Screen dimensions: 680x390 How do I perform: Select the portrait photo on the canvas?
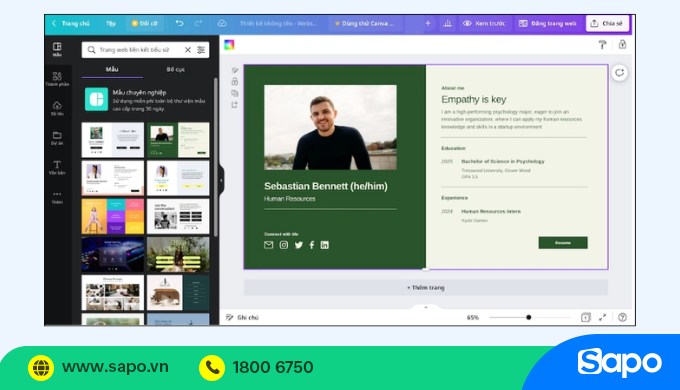(330, 127)
